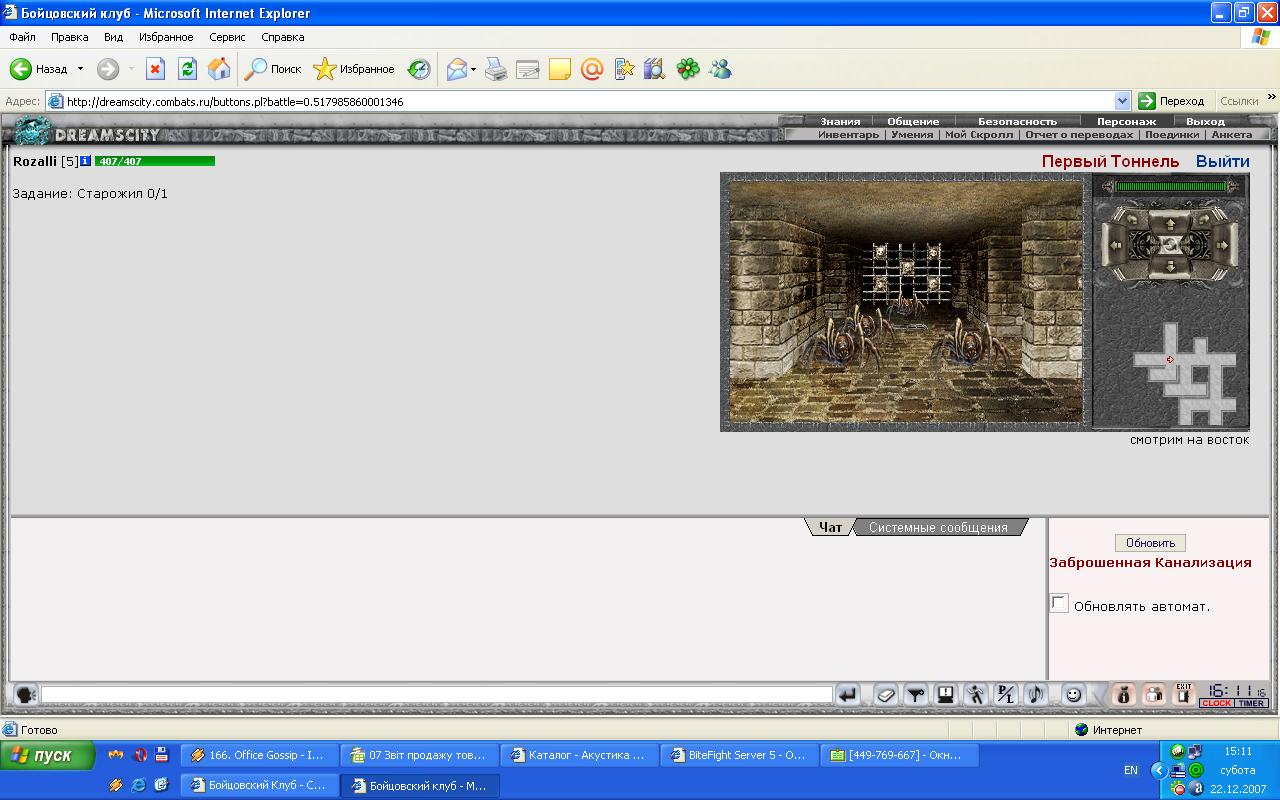Open the Файл menu
This screenshot has width=1280, height=800.
click(22, 37)
